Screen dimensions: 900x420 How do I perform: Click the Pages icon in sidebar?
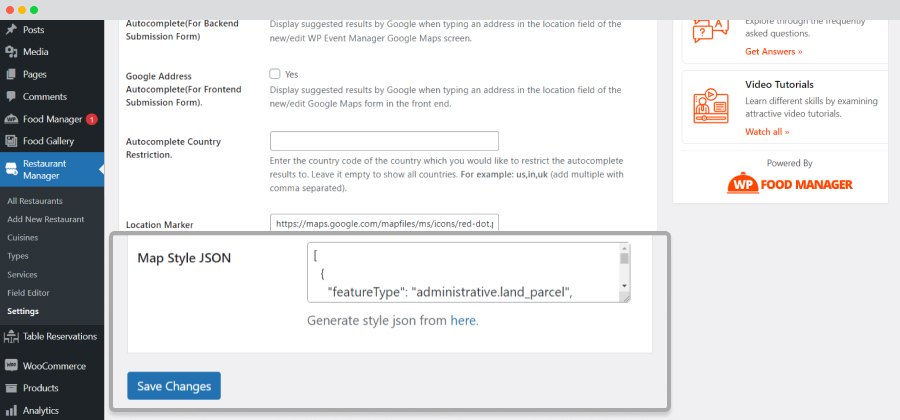click(x=11, y=75)
